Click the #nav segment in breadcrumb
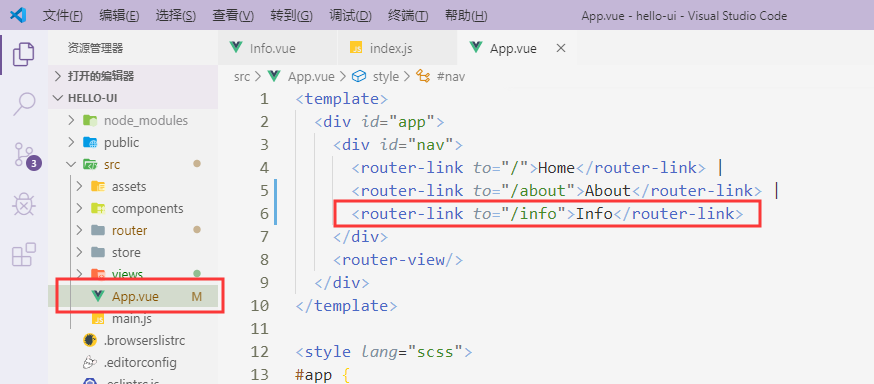 (451, 76)
